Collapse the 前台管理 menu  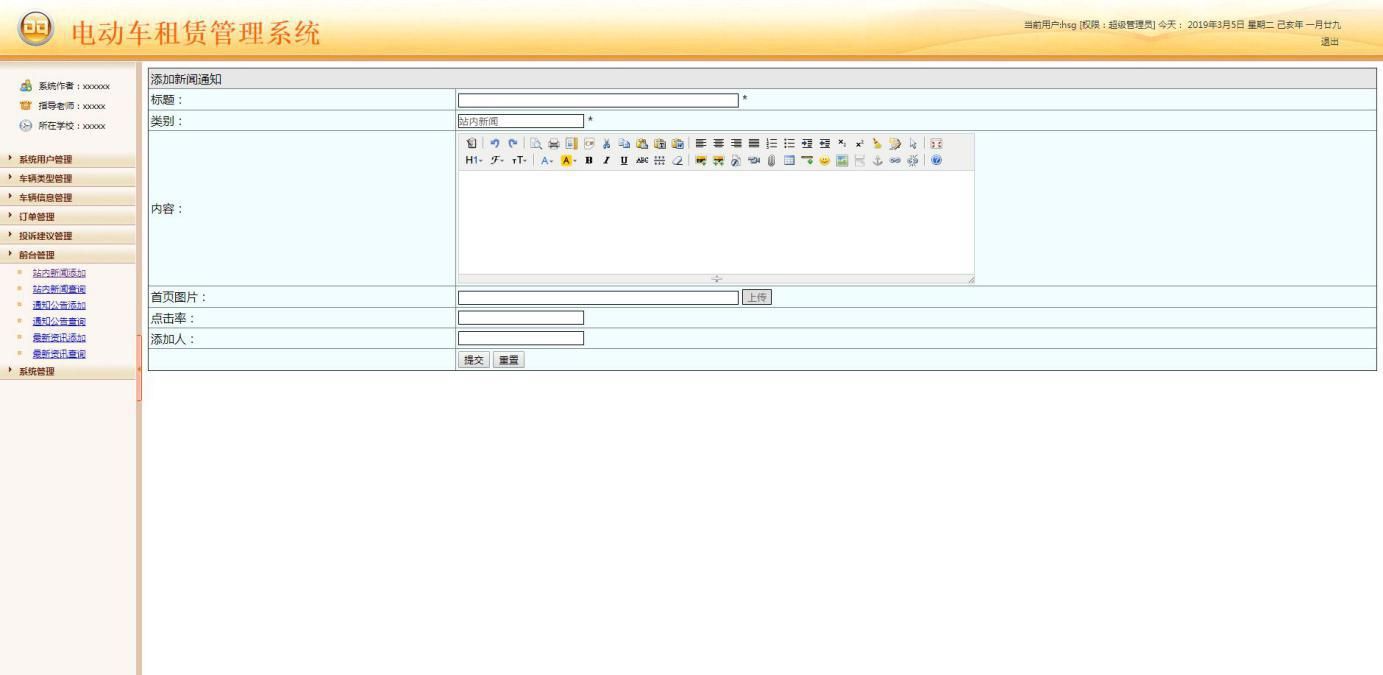click(69, 254)
